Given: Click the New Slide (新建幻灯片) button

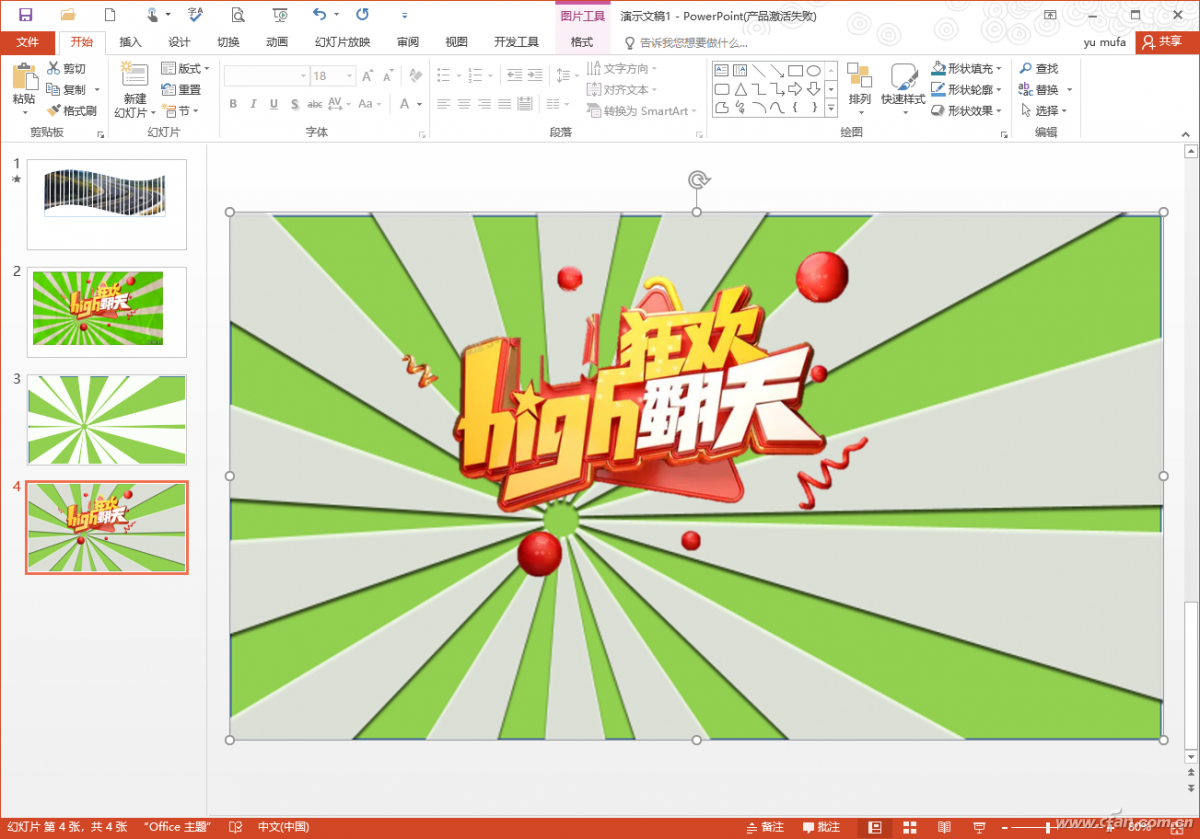Looking at the screenshot, I should pyautogui.click(x=135, y=89).
